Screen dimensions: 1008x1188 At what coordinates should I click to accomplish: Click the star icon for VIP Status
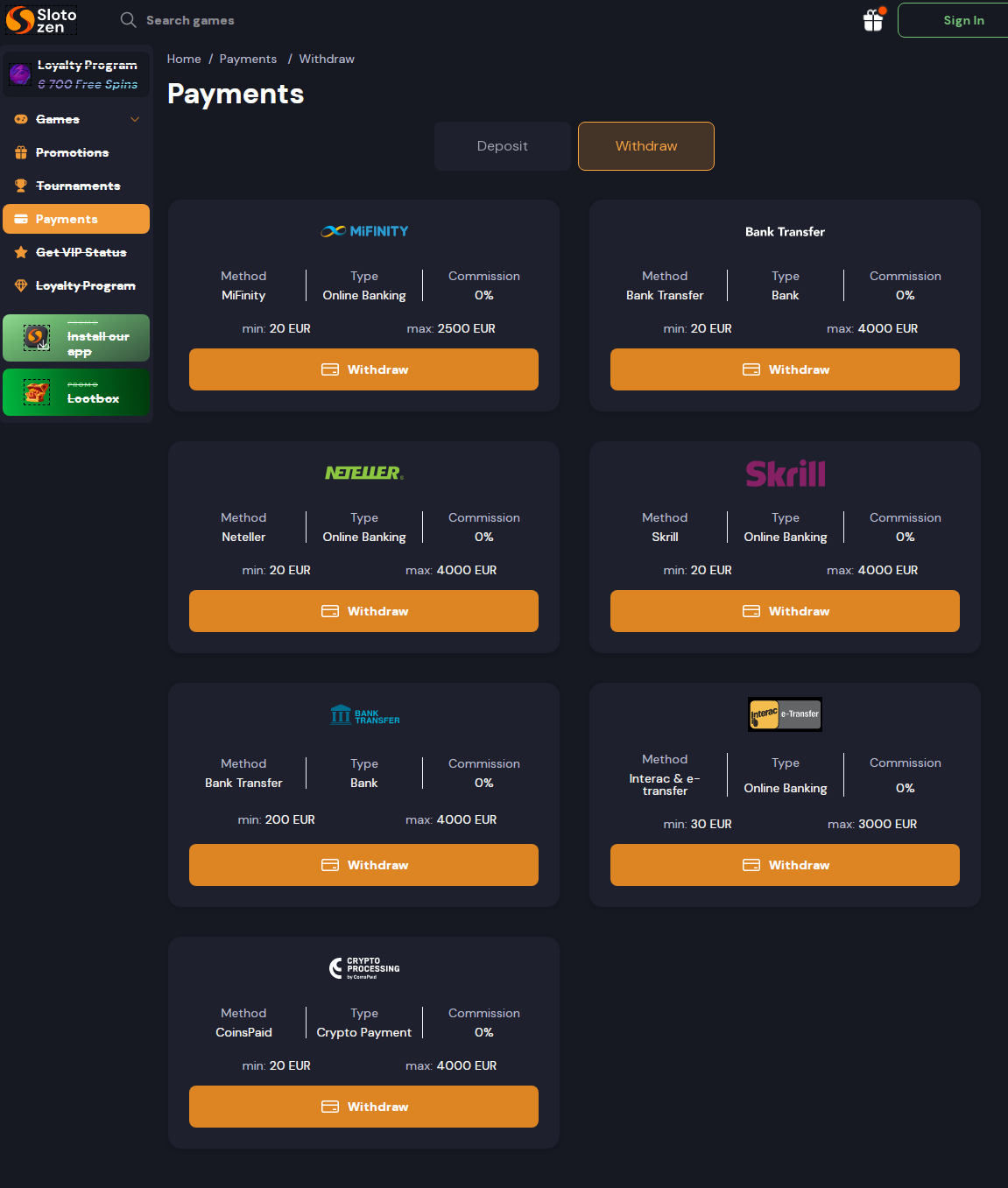tap(21, 252)
